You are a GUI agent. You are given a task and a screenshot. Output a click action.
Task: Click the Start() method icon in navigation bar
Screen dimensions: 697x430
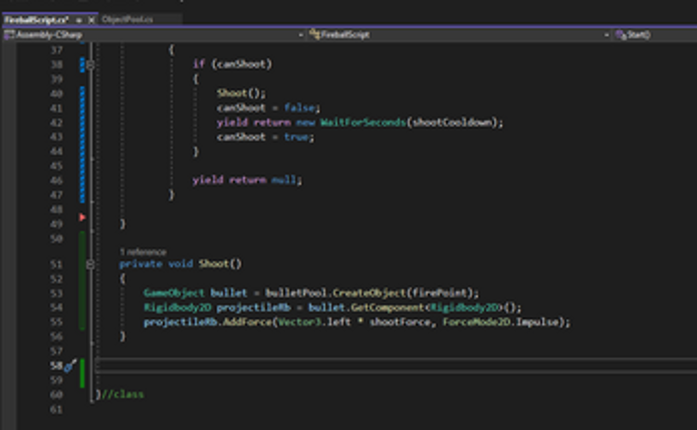pos(621,34)
